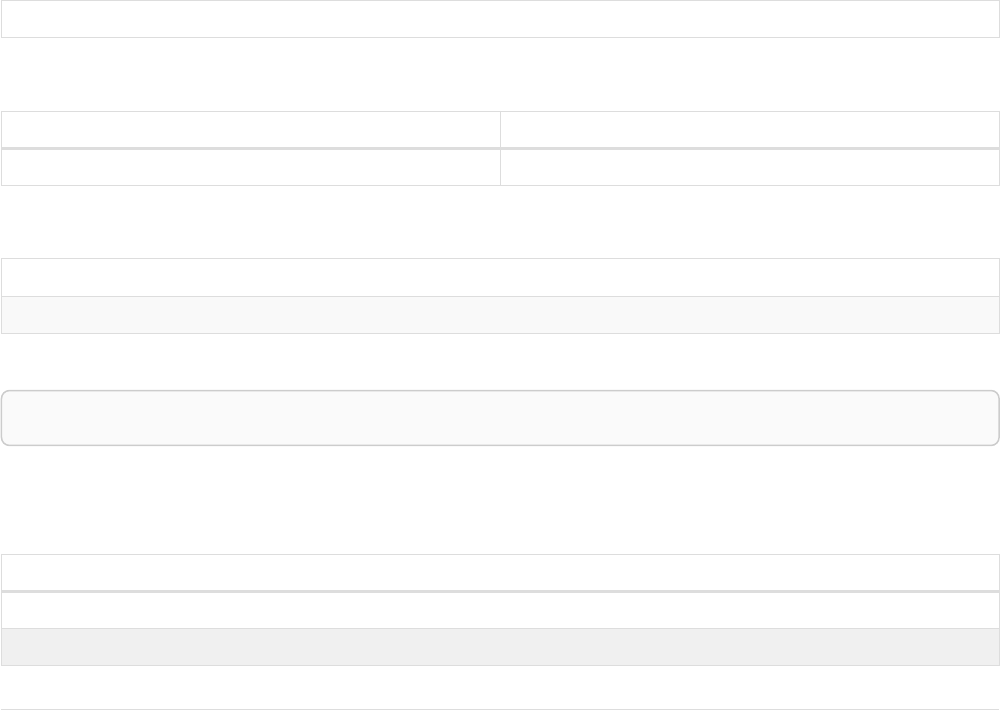
Task: Select the middle row of the three-row table
Action: click(500, 610)
